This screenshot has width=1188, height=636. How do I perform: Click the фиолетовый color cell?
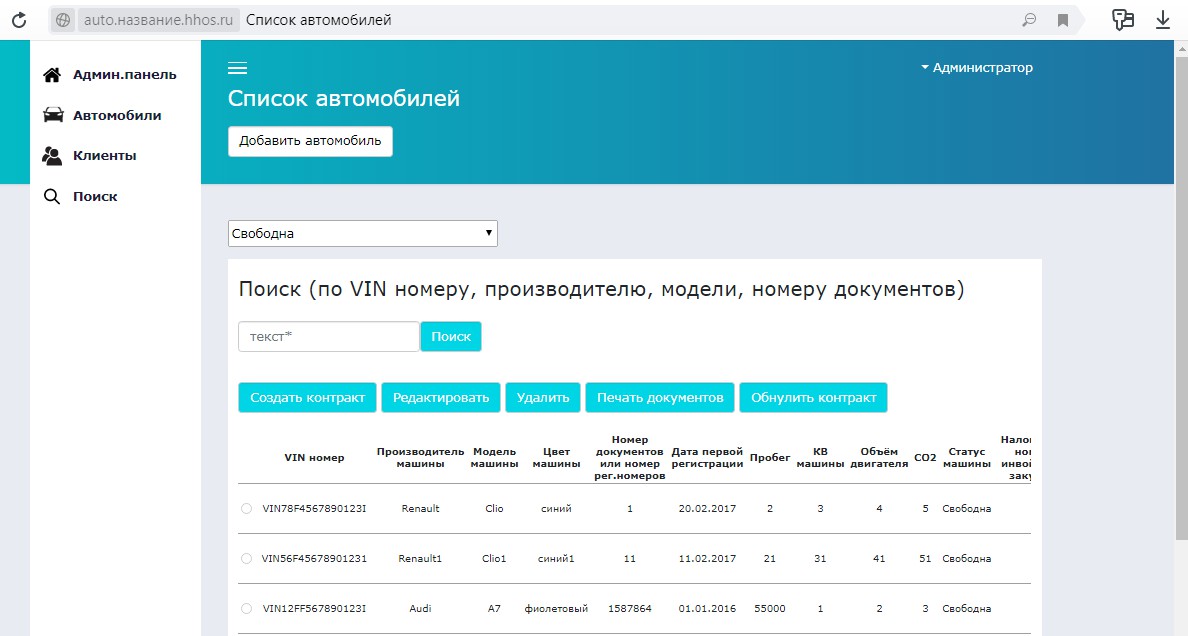(x=556, y=609)
